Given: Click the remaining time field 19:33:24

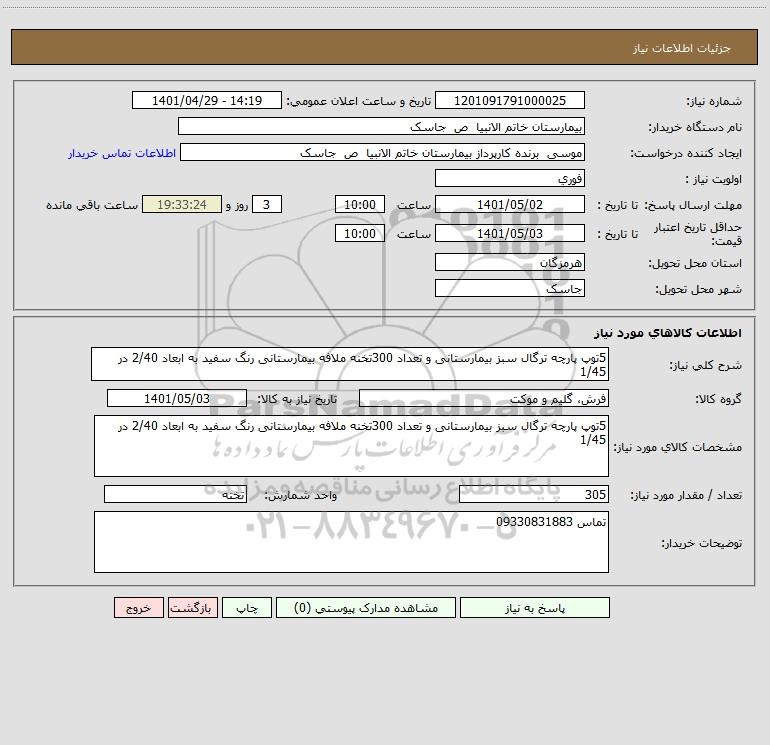Looking at the screenshot, I should pyautogui.click(x=182, y=204).
